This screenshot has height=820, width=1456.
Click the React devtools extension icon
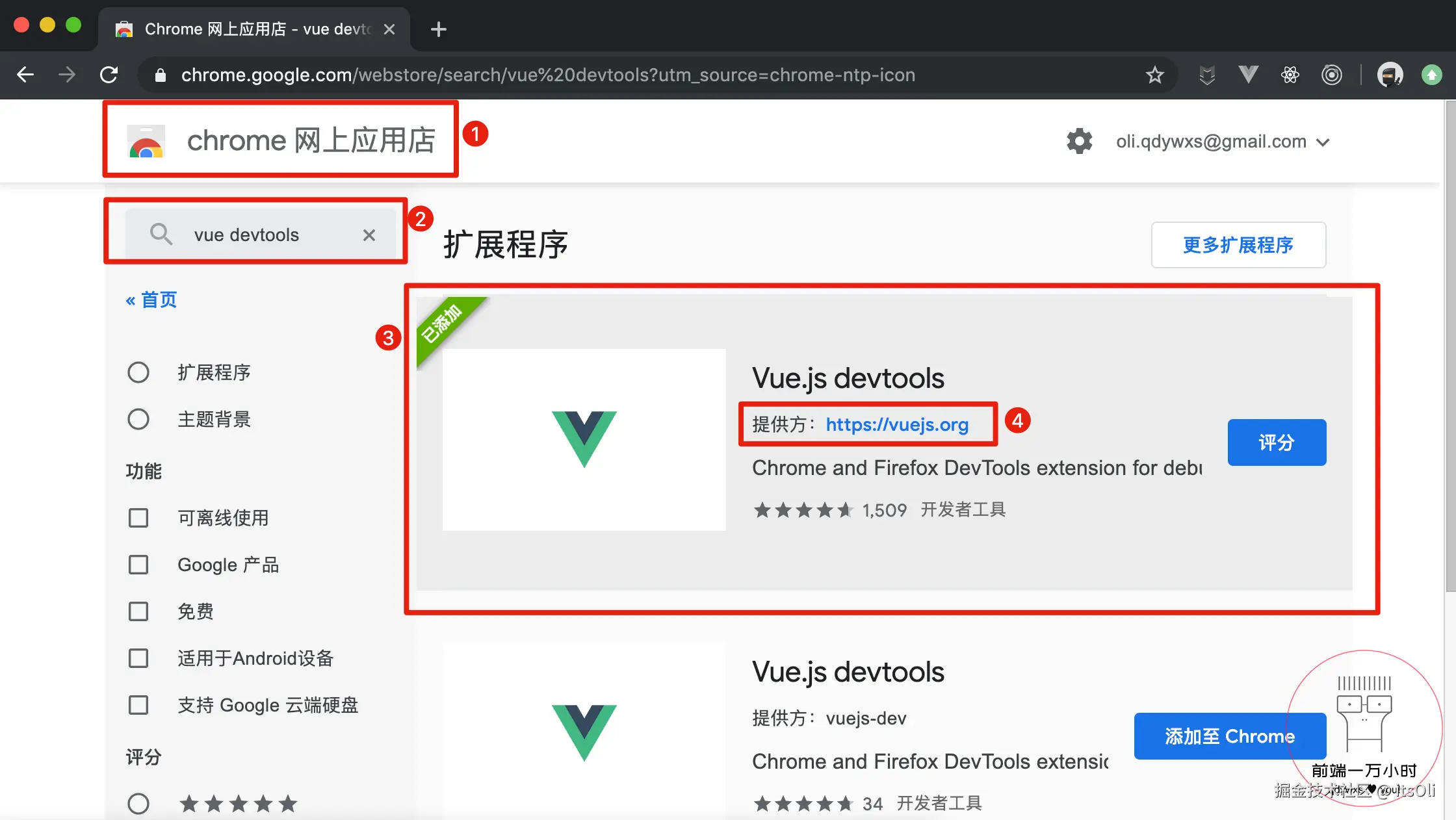pyautogui.click(x=1290, y=75)
